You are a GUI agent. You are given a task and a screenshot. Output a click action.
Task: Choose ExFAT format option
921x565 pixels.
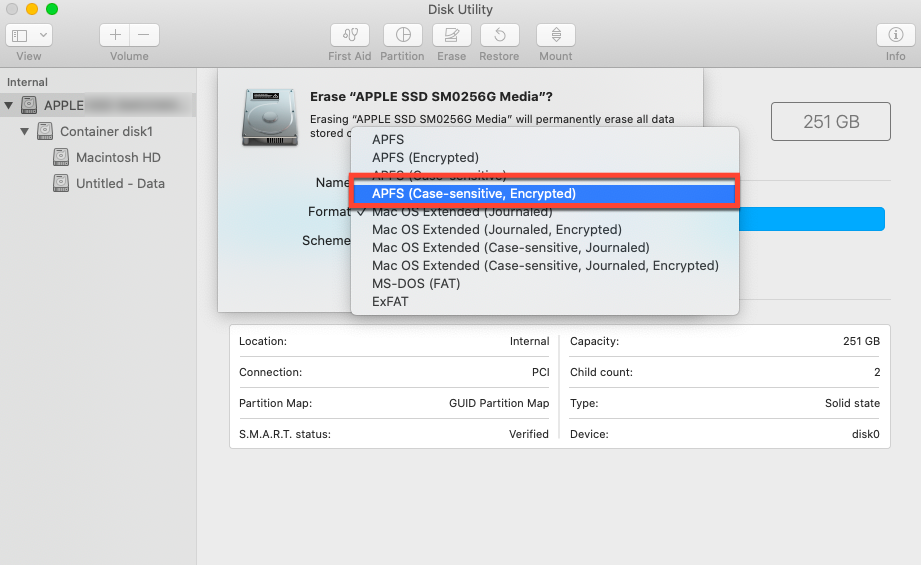(x=544, y=302)
